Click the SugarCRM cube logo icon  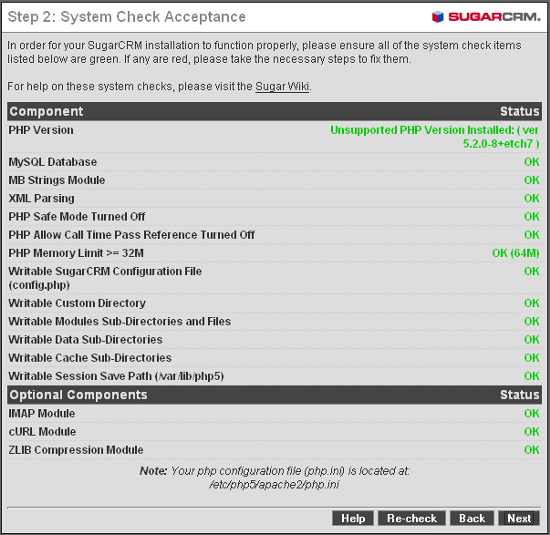point(437,16)
